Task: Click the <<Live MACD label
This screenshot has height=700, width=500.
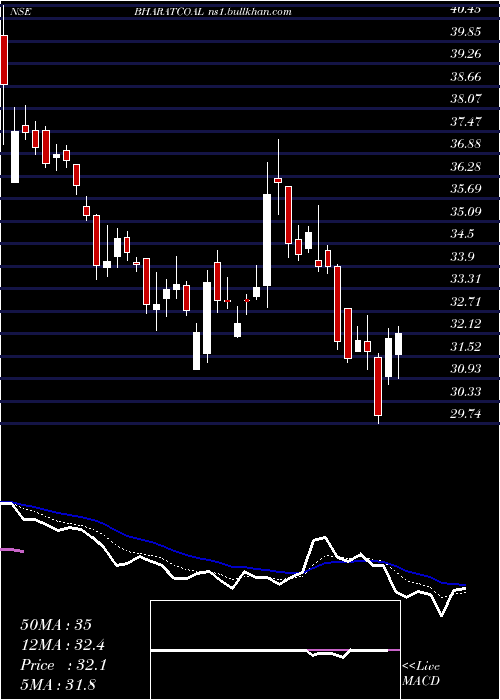Action: (421, 674)
